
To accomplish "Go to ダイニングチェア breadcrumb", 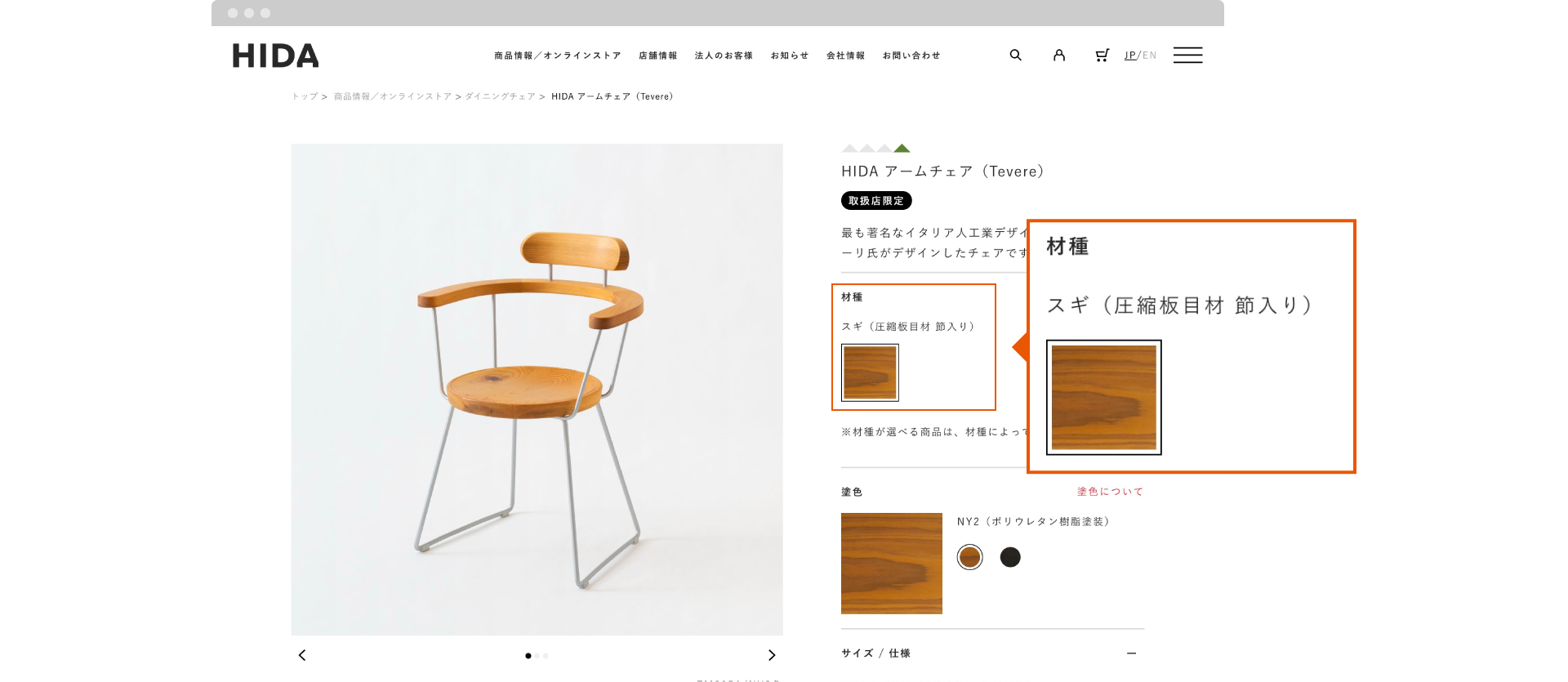I will coord(500,96).
